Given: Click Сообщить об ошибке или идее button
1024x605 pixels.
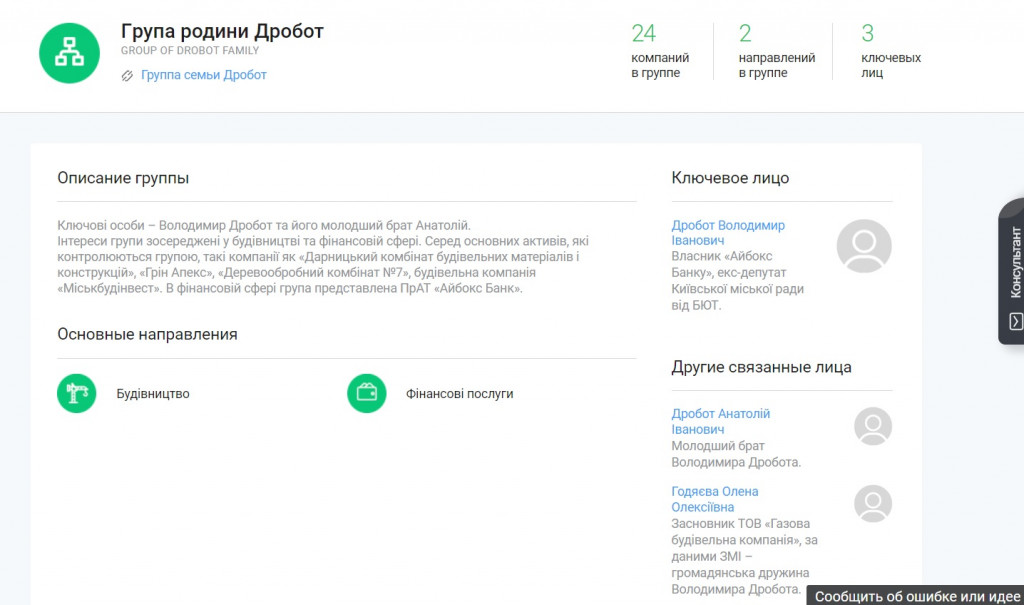Looking at the screenshot, I should 917,596.
